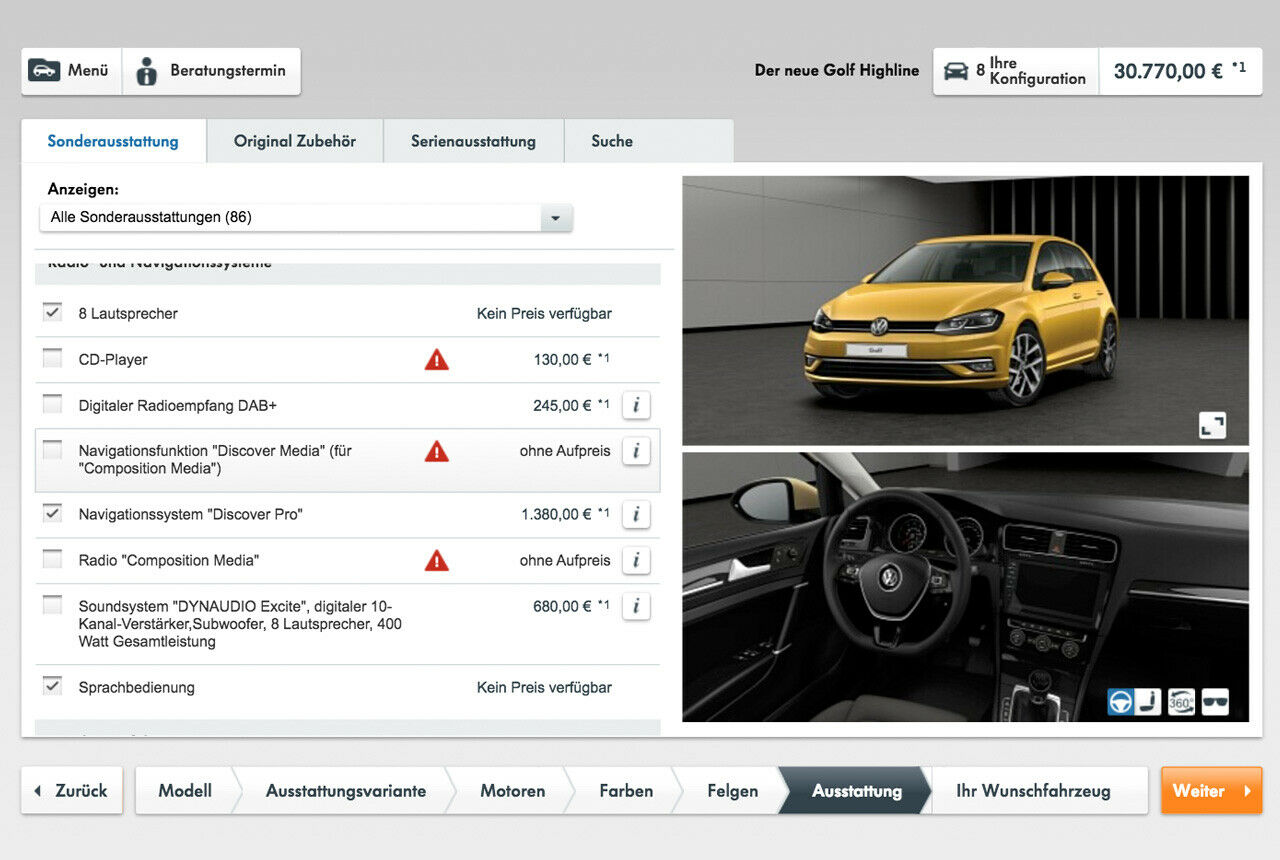
Task: Uncheck Navigationssystem Discover Pro
Action: 52,513
